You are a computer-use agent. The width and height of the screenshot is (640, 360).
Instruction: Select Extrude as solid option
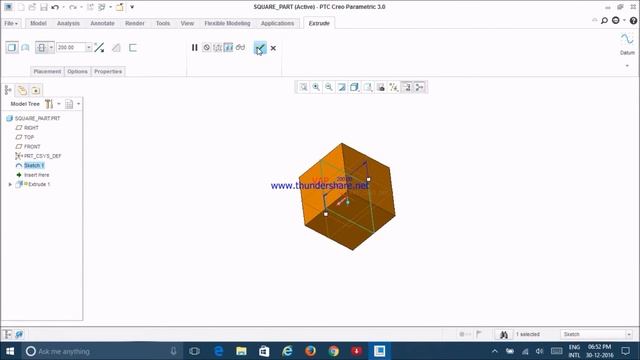(x=12, y=48)
